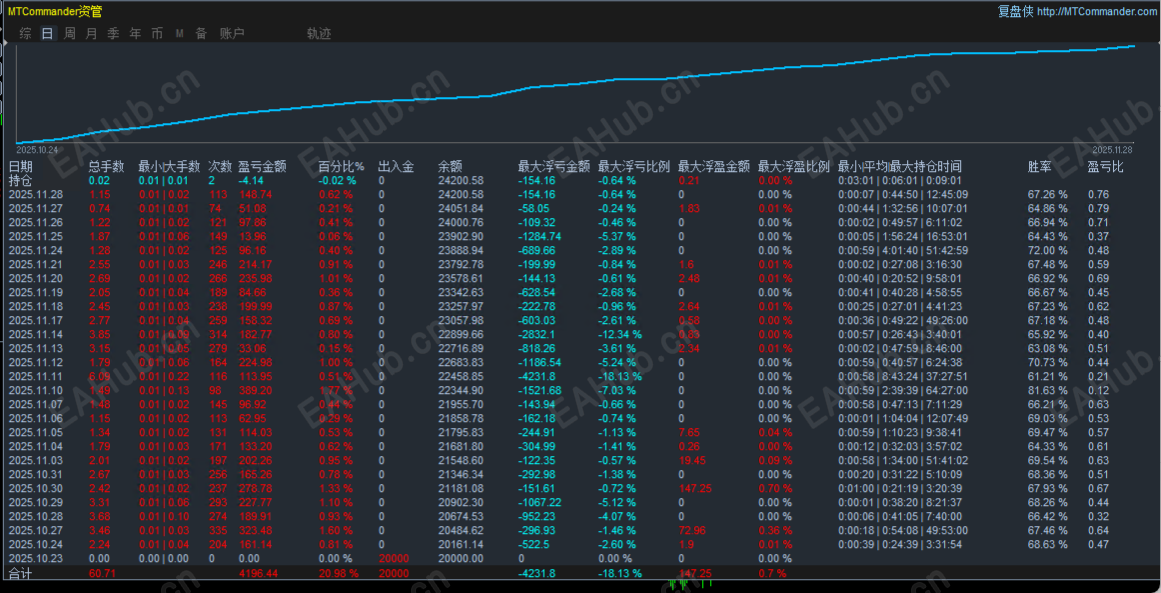This screenshot has width=1161, height=593.
Task: Click profit/loss ratio 0.12
Action: 1098,390
